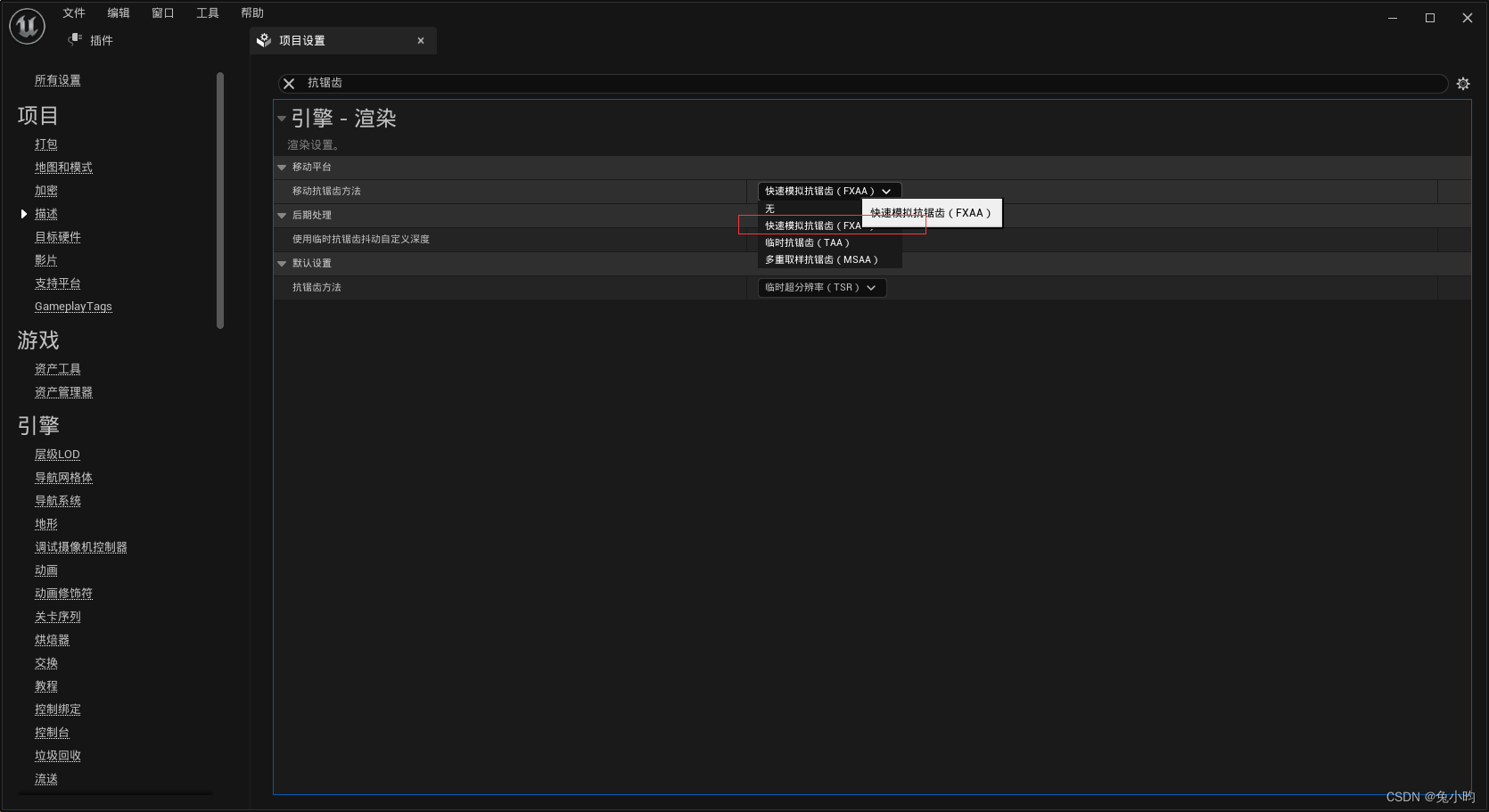The height and width of the screenshot is (812, 1489).
Task: Open 交换 settings
Action: [x=46, y=663]
